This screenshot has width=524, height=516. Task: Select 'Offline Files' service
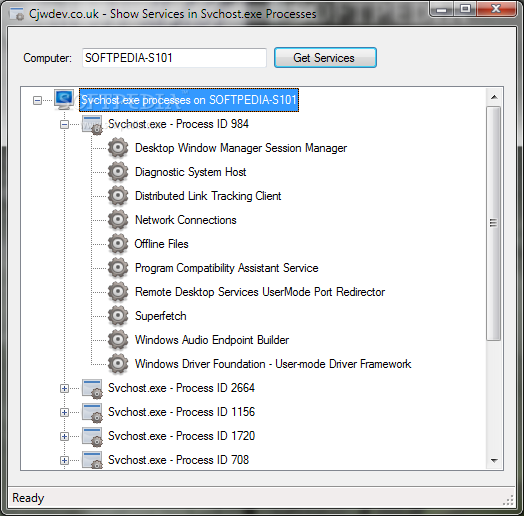click(161, 244)
